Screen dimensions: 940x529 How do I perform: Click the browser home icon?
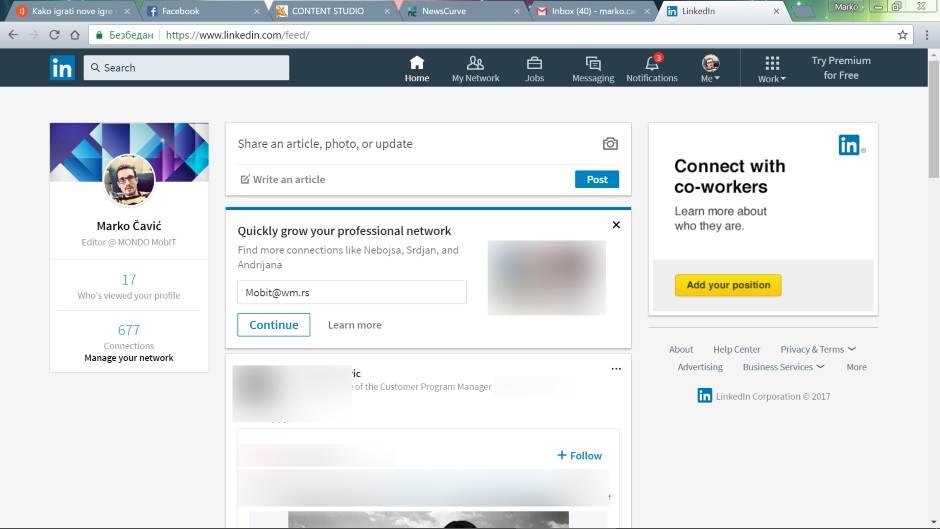75,35
